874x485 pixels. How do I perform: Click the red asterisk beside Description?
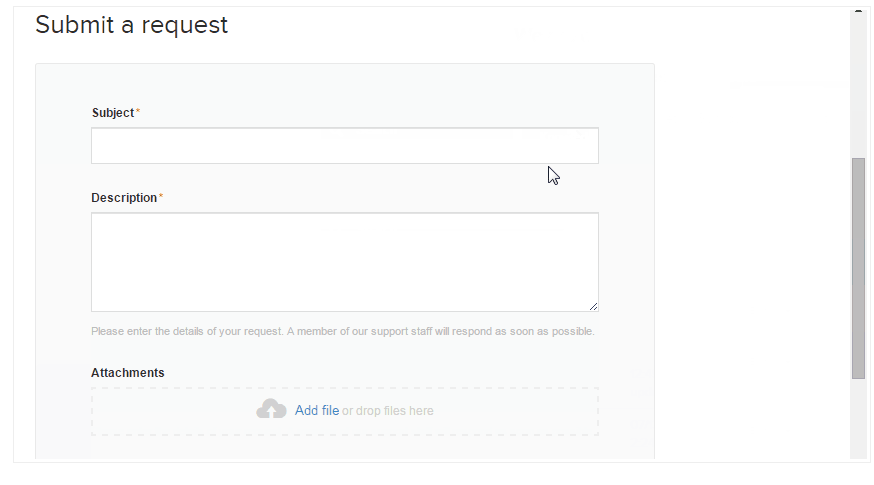coord(161,196)
